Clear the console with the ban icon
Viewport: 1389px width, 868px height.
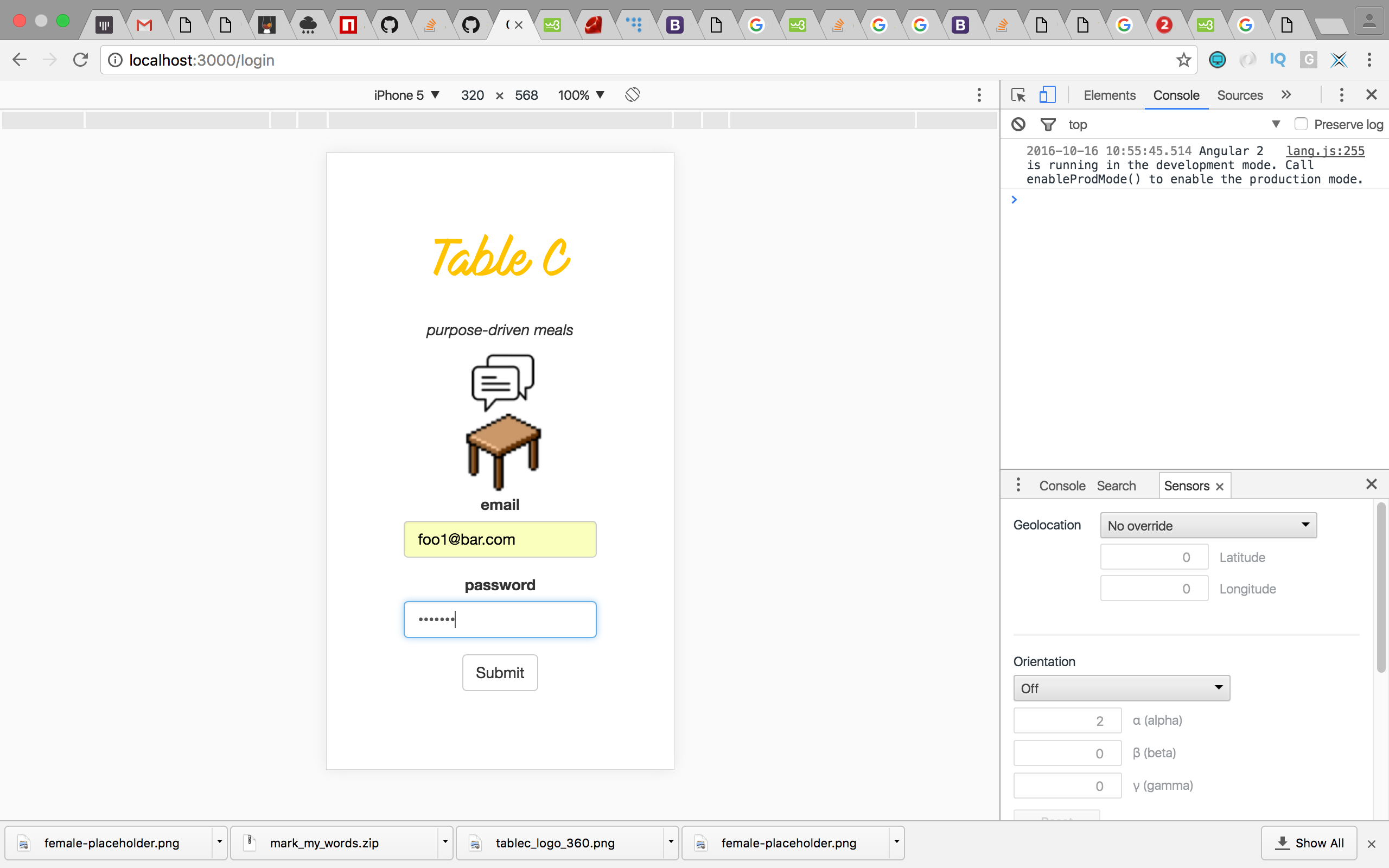1018,124
